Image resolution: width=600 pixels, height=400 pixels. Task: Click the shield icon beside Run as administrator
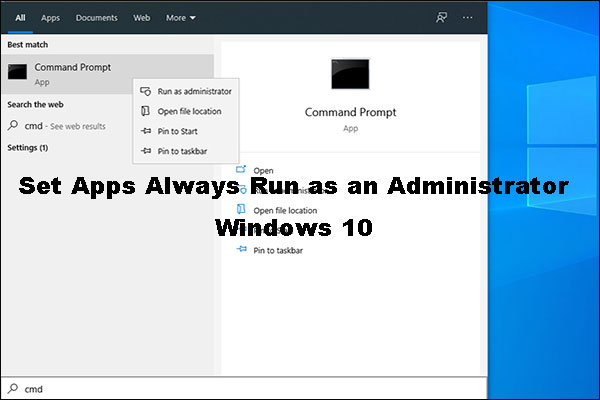click(x=145, y=91)
